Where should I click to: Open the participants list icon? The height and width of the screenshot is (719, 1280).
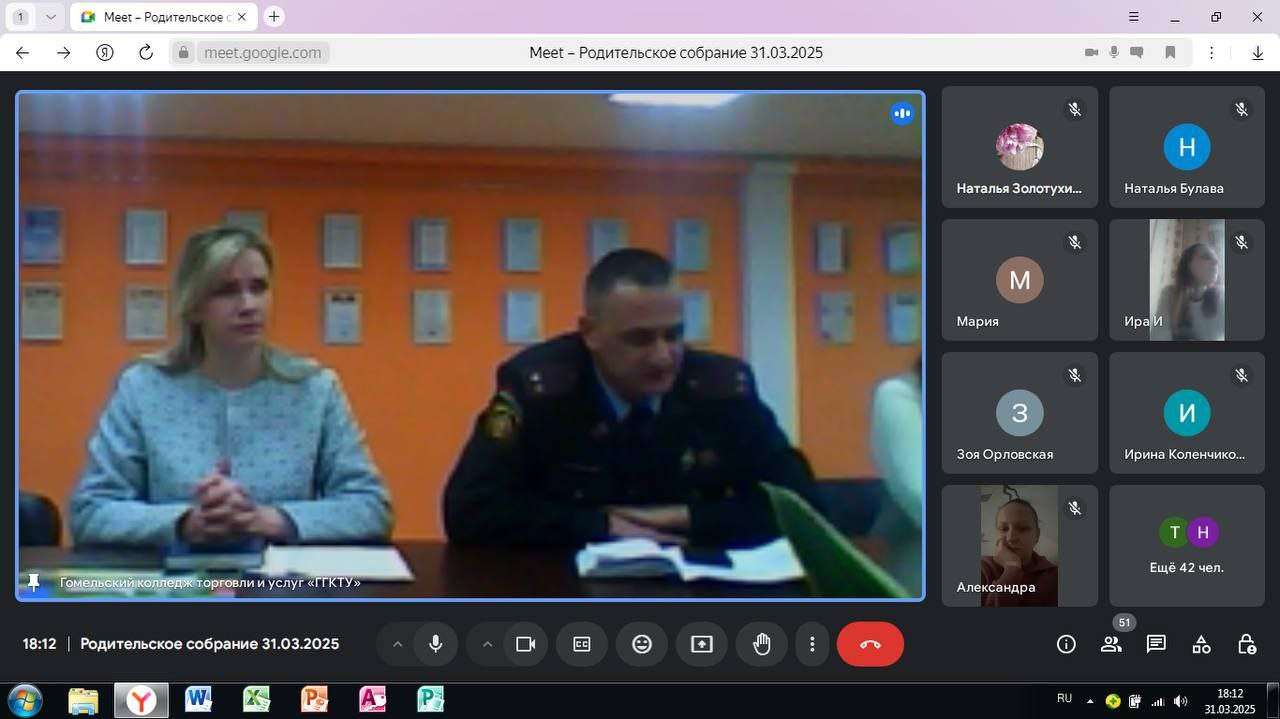pos(1111,644)
